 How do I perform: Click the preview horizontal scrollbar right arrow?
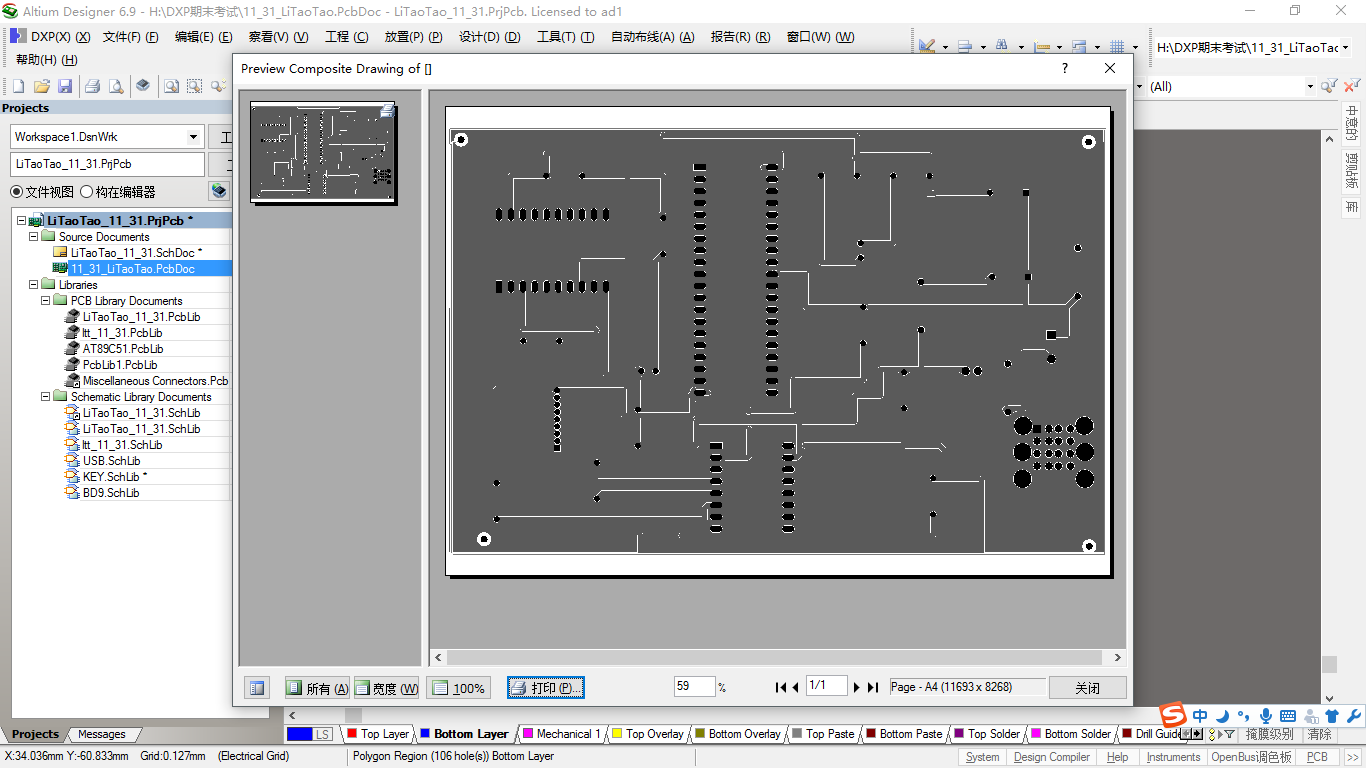point(1118,658)
